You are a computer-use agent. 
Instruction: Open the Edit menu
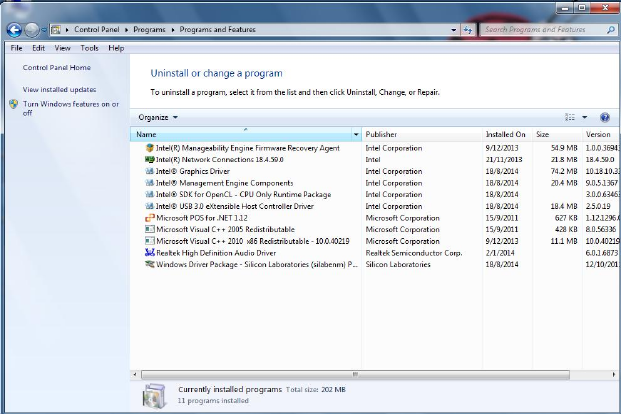[x=38, y=48]
